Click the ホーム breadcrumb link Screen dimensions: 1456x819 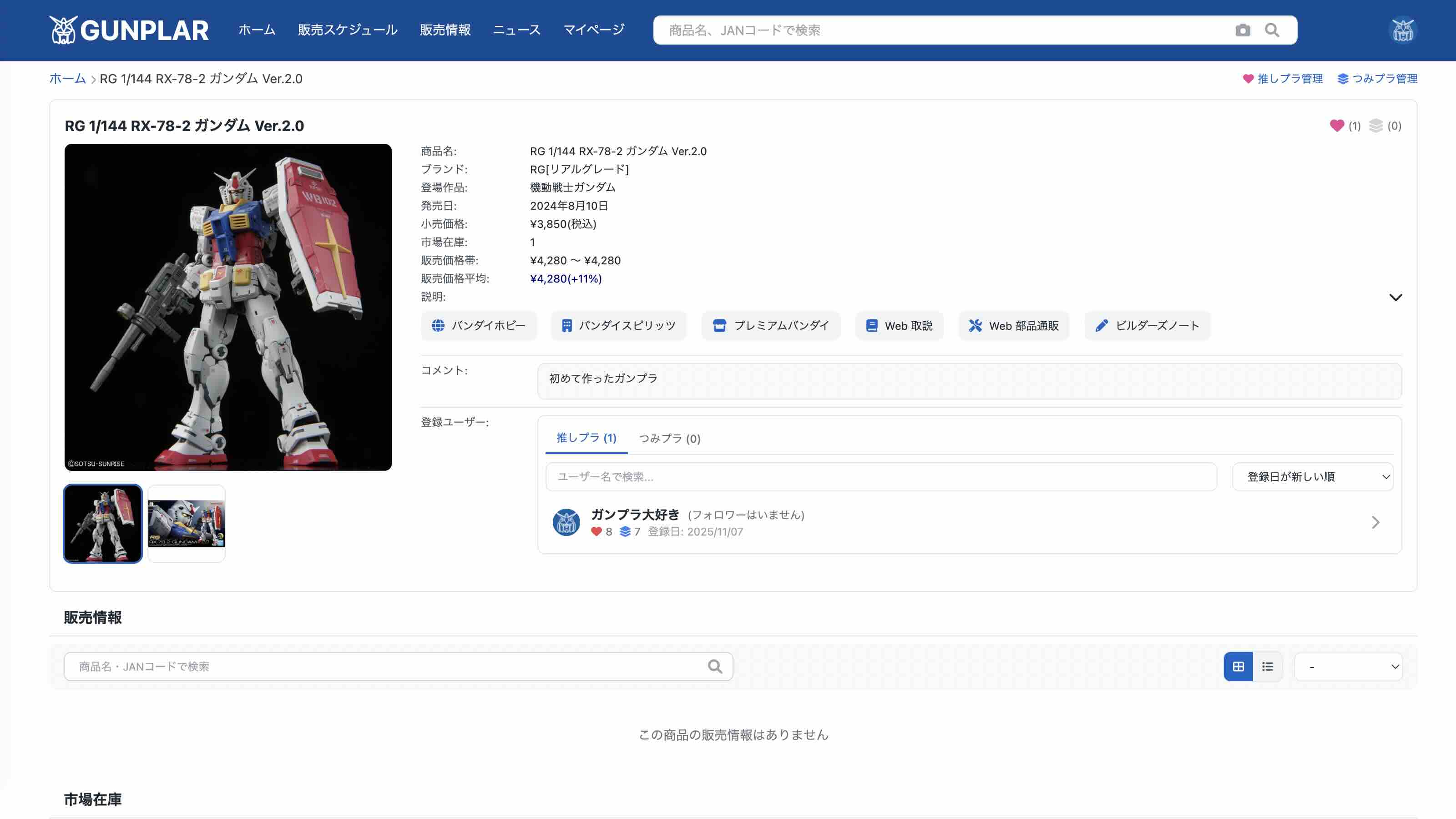(x=67, y=79)
